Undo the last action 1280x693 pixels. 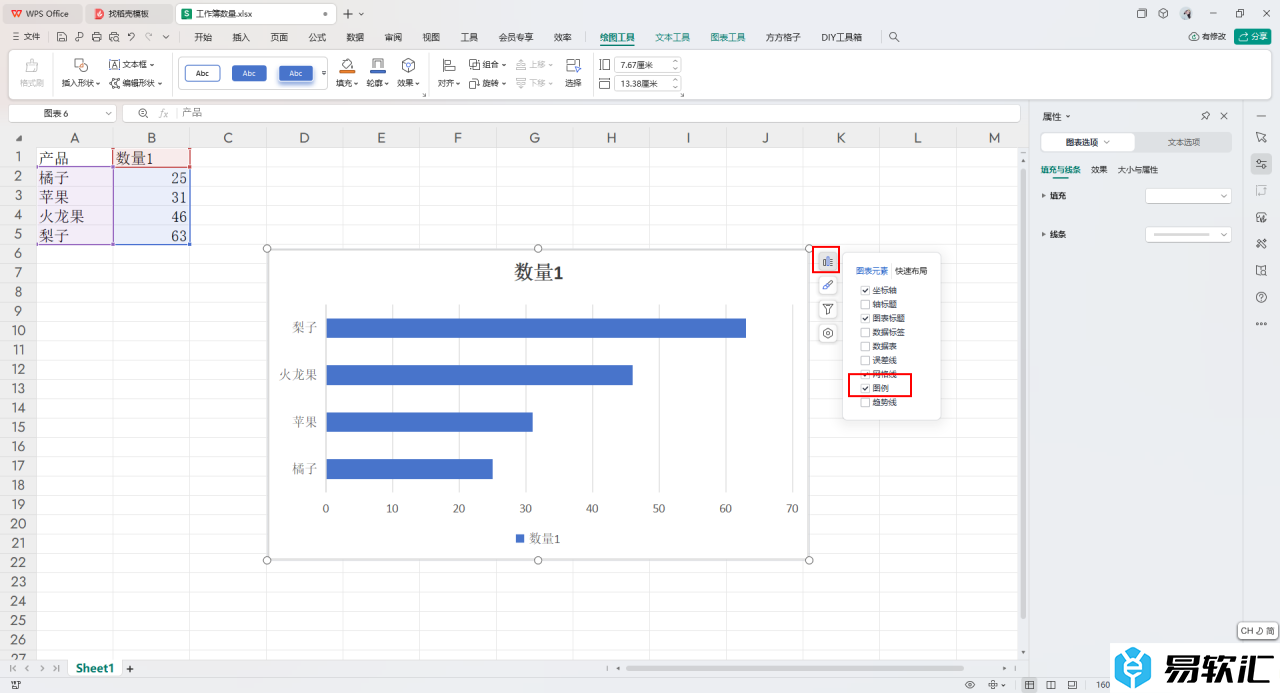[x=130, y=37]
